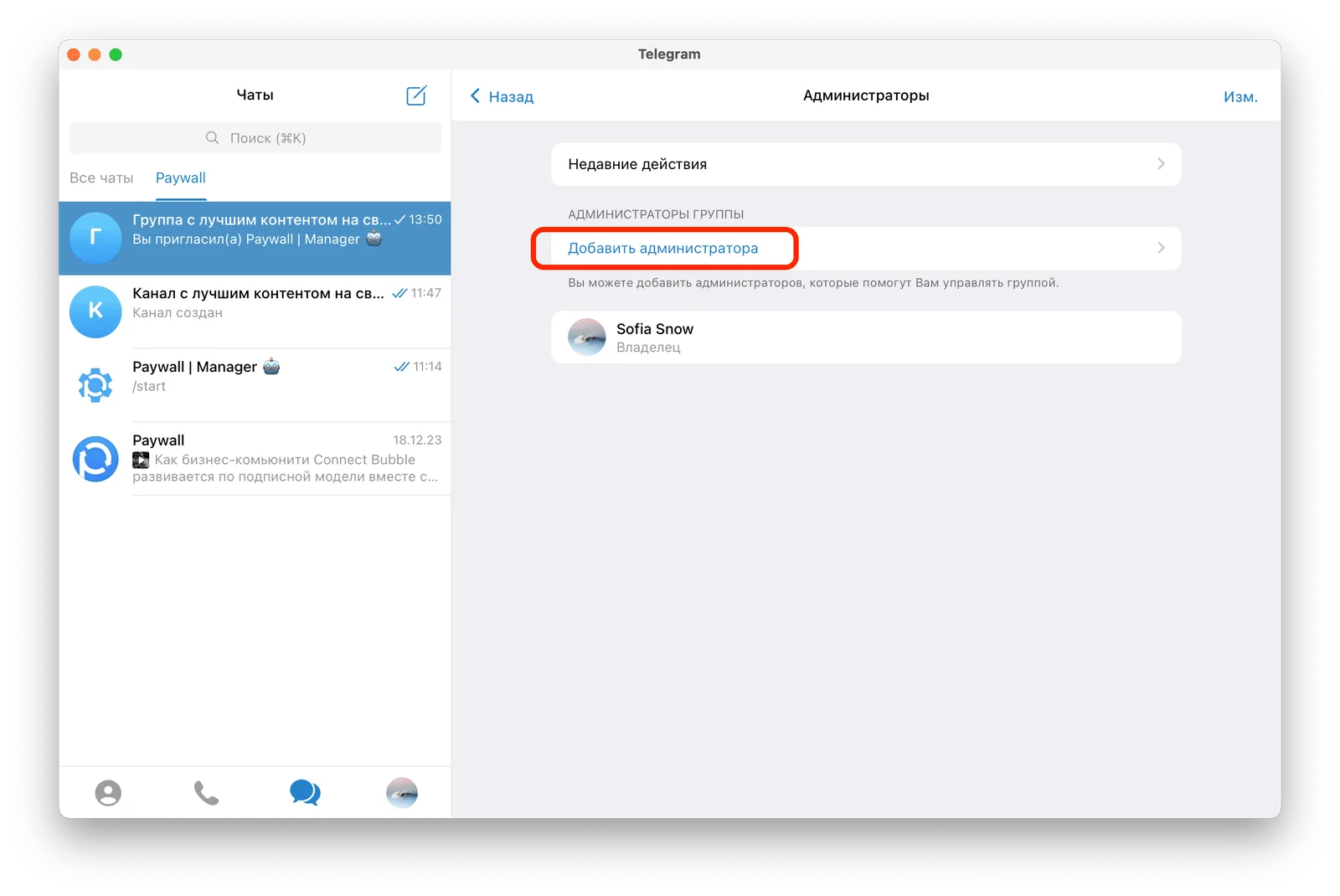Viewport: 1340px width, 896px height.
Task: Go back with the Назад chevron
Action: click(475, 95)
